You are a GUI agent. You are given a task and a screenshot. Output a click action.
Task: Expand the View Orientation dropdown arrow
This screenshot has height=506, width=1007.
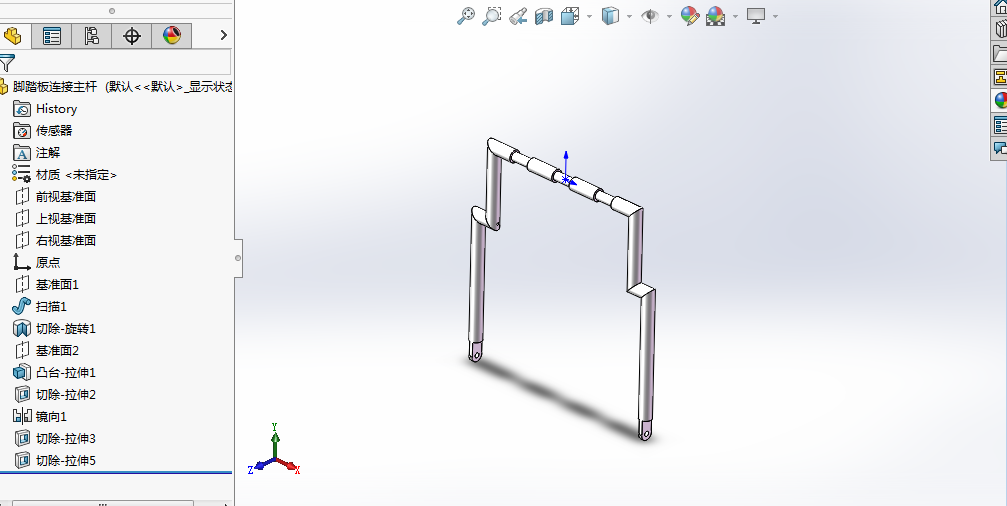point(589,17)
